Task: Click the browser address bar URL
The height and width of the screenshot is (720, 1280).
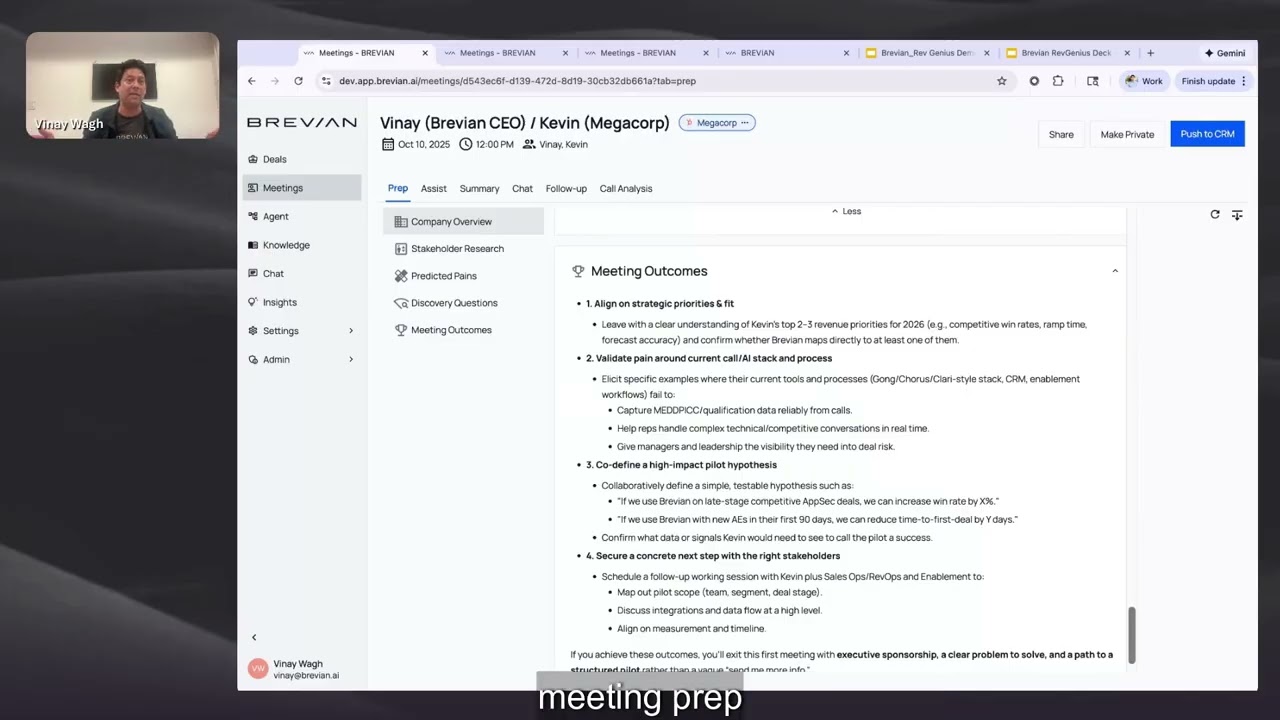Action: (517, 81)
